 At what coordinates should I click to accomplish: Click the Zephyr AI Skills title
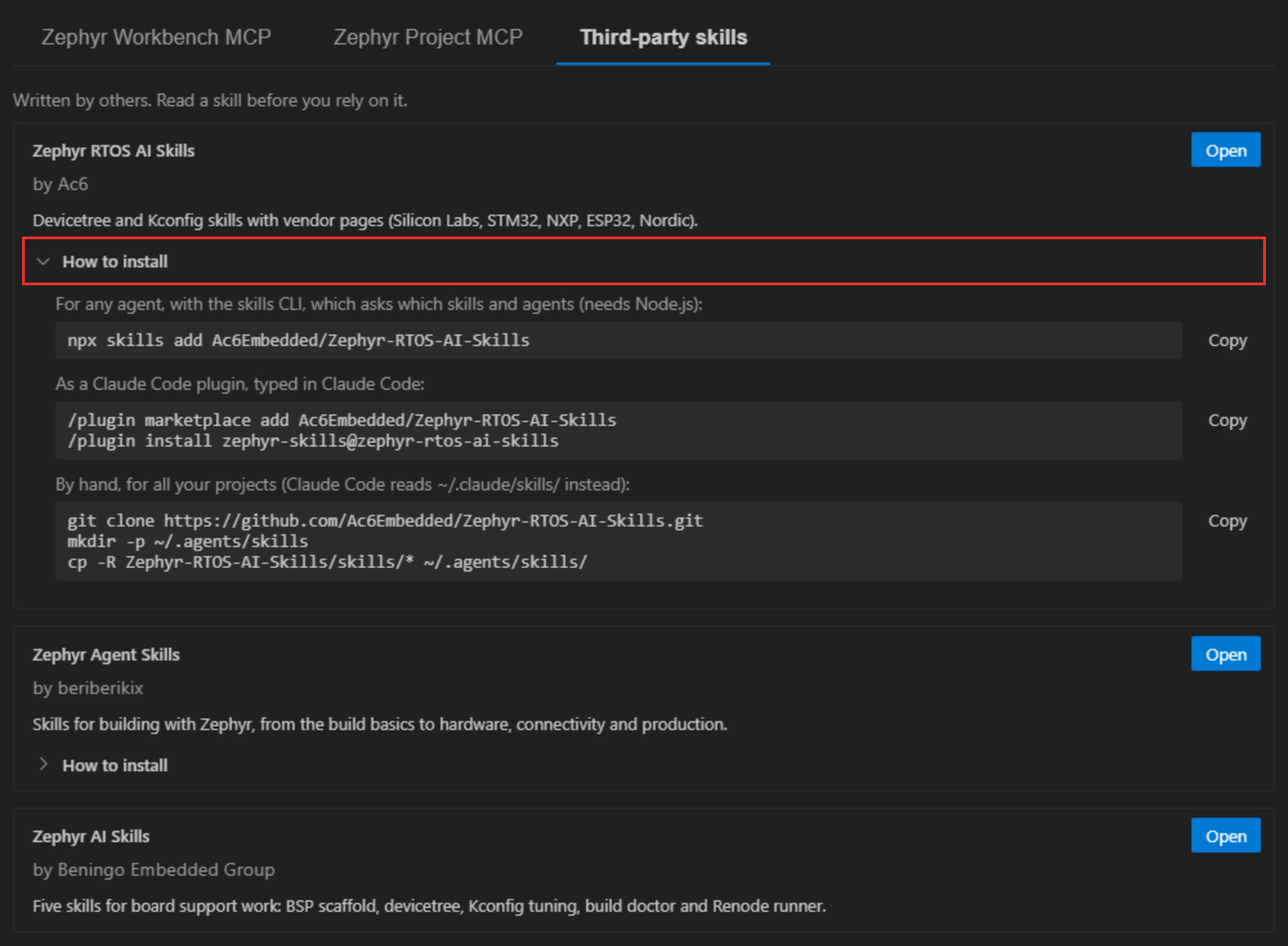91,836
